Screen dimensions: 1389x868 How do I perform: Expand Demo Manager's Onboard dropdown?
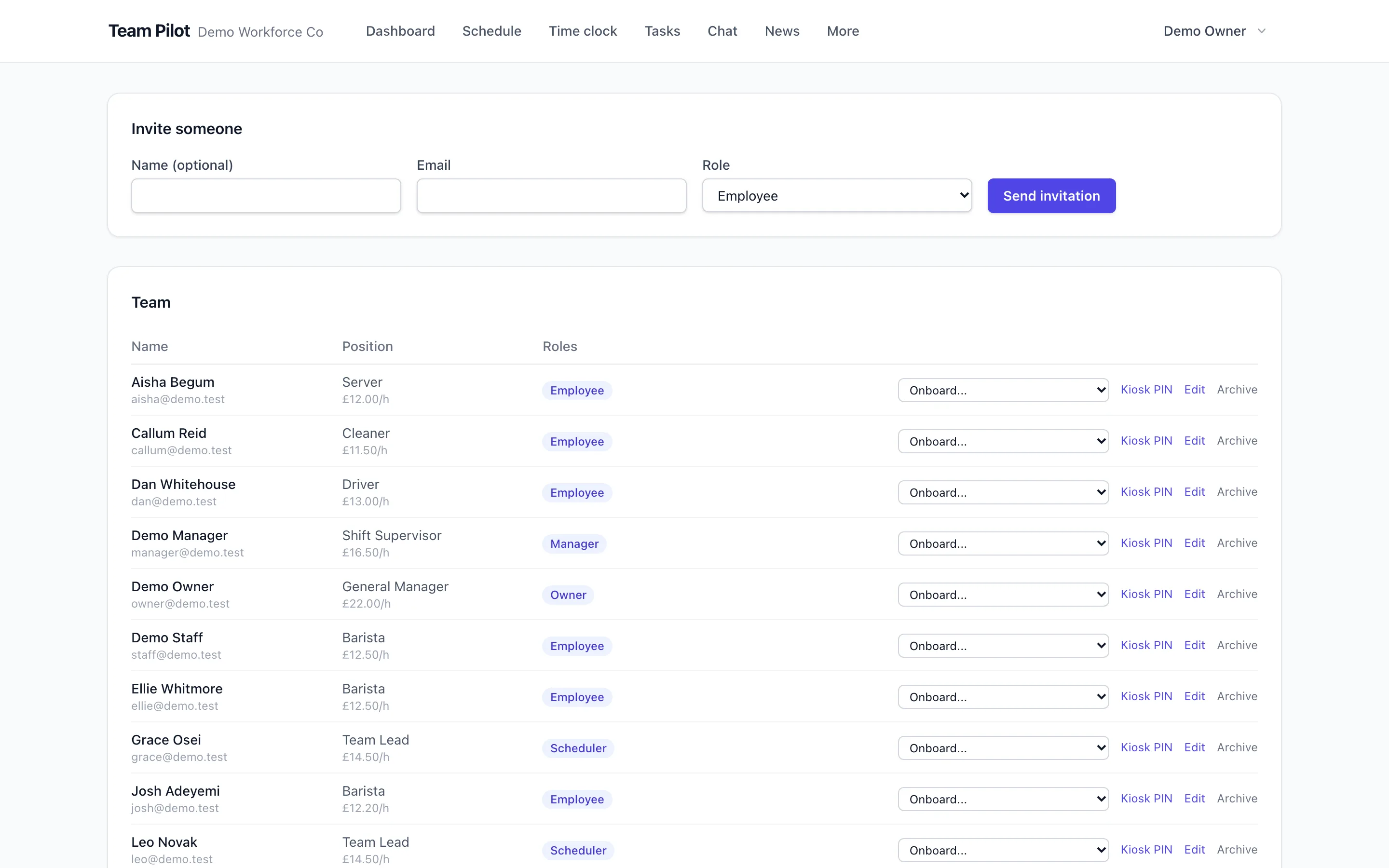coord(1003,543)
